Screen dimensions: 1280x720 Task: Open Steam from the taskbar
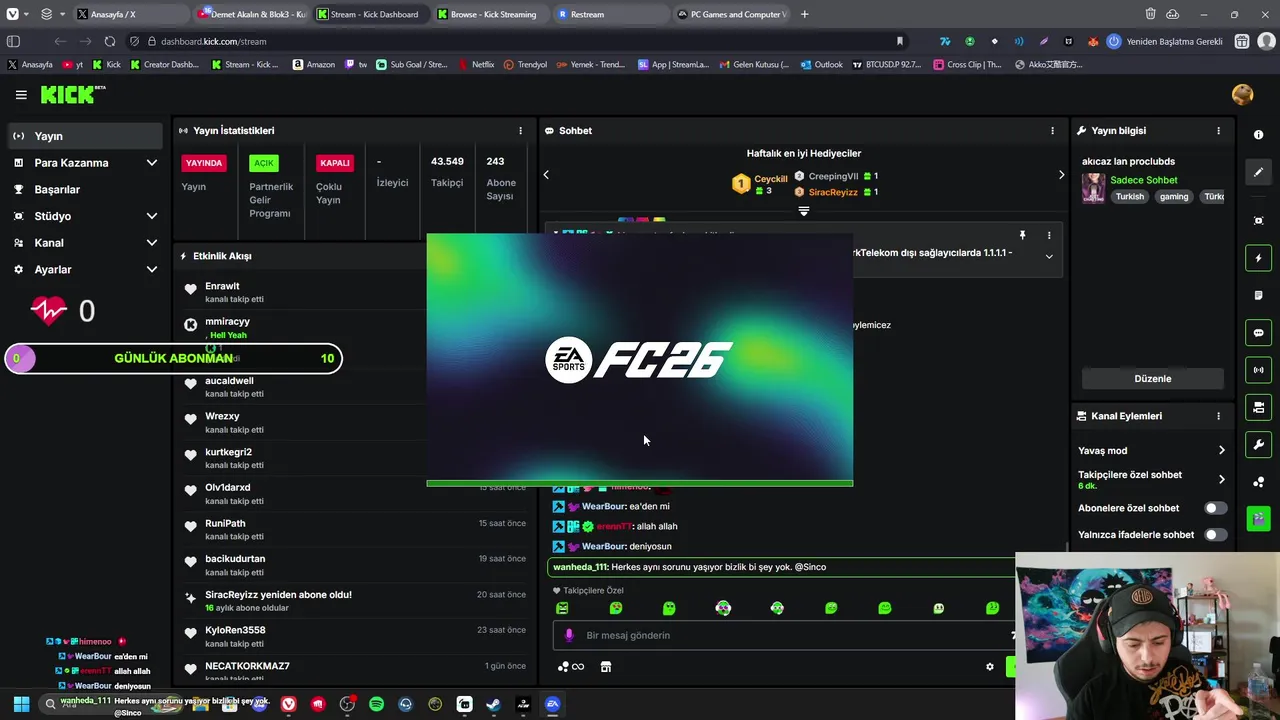pyautogui.click(x=493, y=704)
